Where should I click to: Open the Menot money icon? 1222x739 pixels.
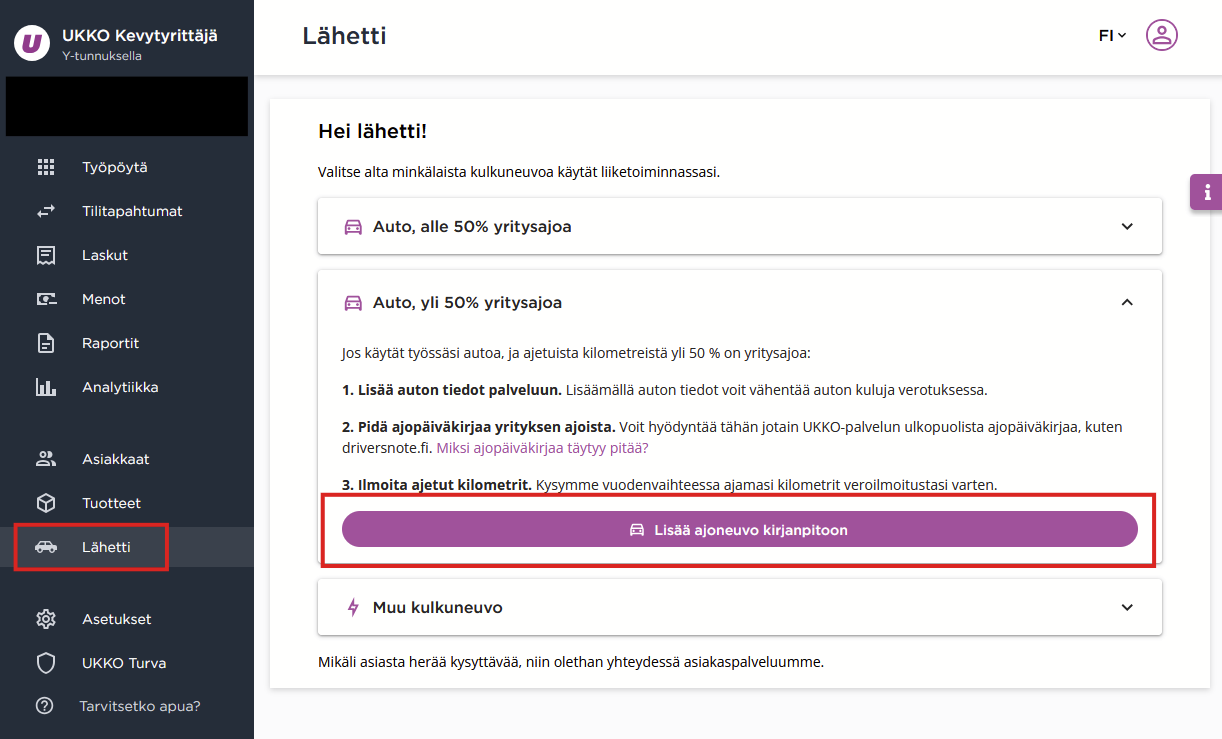pyautogui.click(x=46, y=299)
